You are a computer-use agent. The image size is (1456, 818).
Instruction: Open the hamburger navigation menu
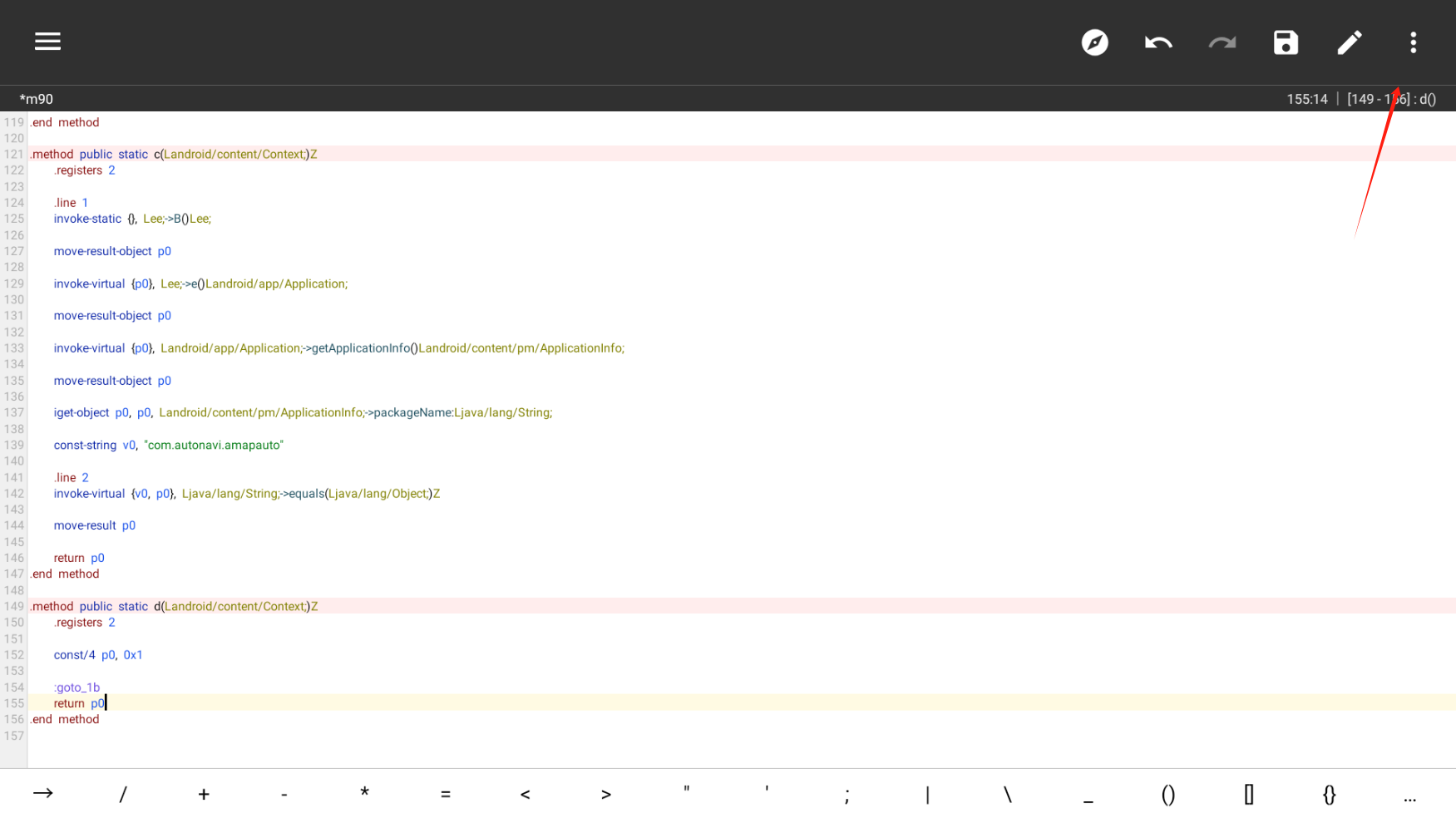[47, 42]
